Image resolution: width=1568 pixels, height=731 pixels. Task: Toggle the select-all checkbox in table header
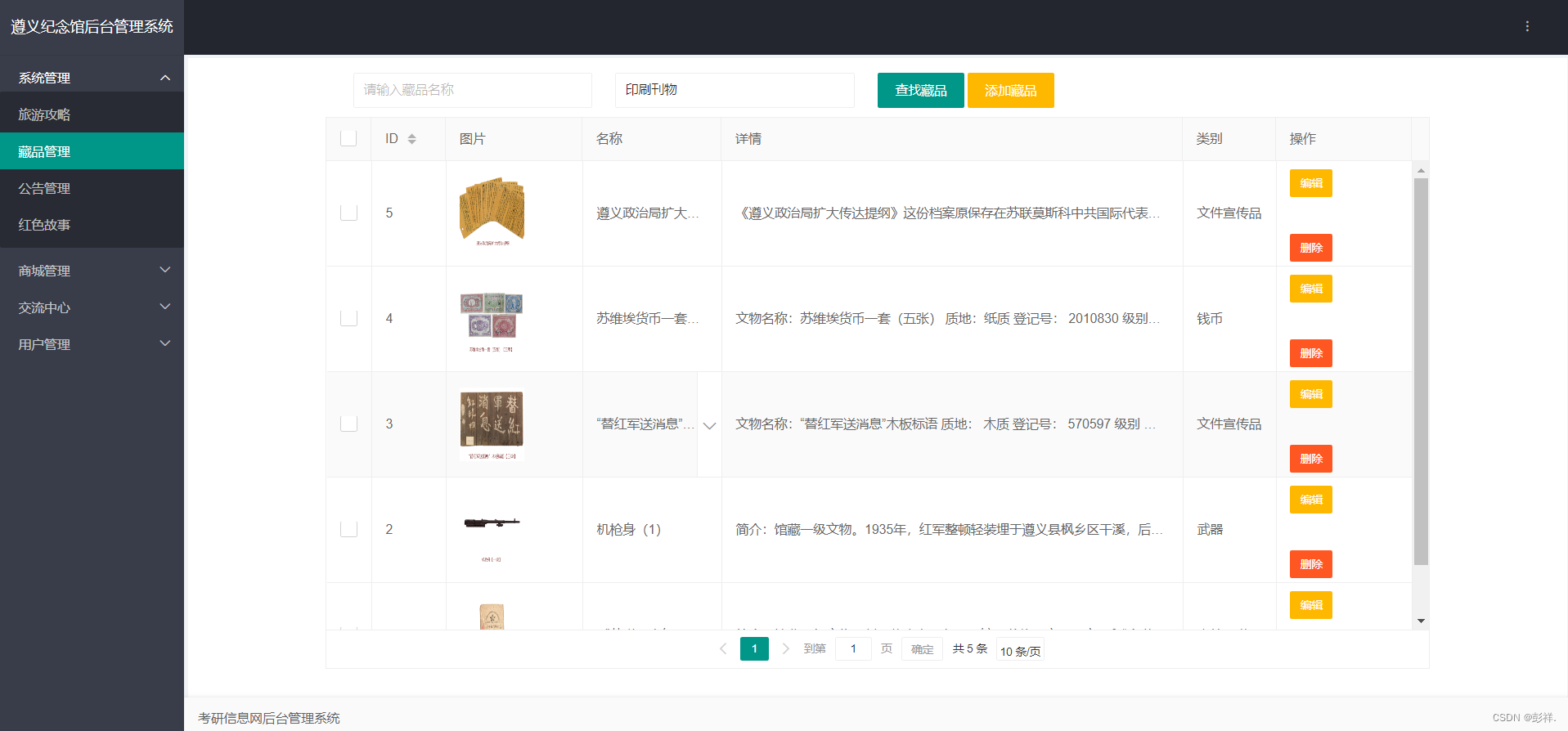coord(348,138)
